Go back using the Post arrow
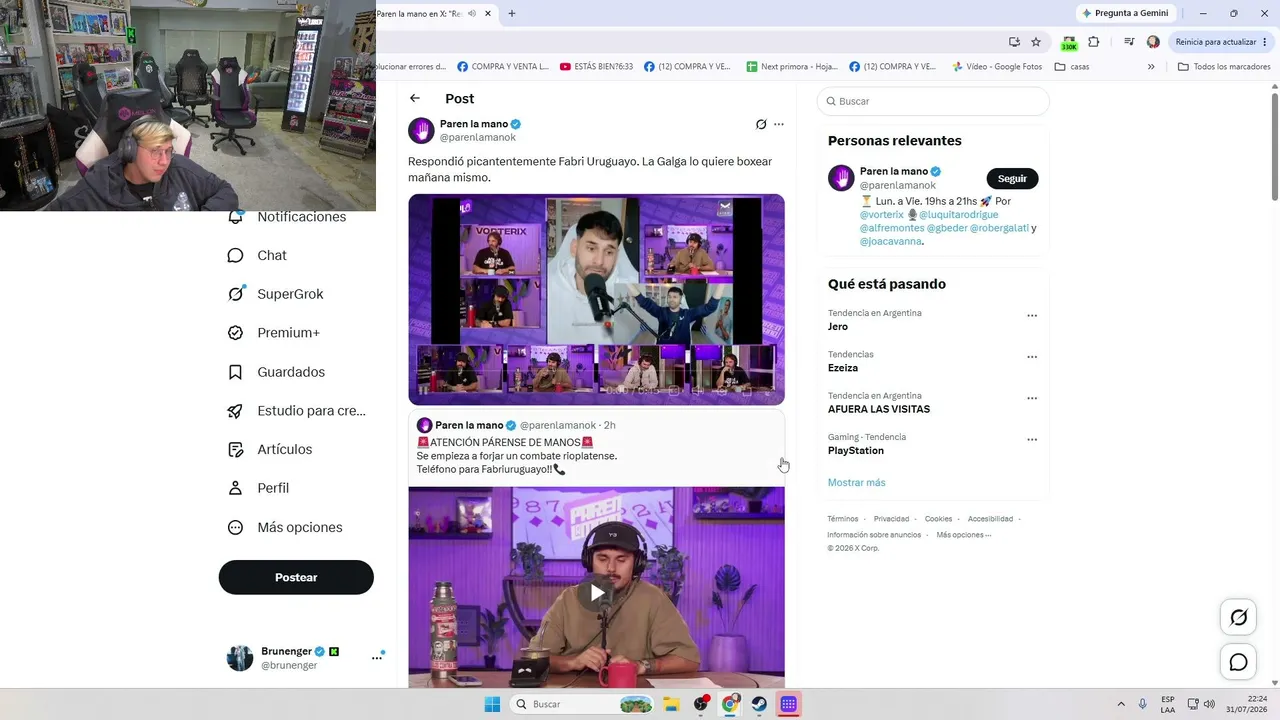Image resolution: width=1280 pixels, height=720 pixels. [x=415, y=98]
